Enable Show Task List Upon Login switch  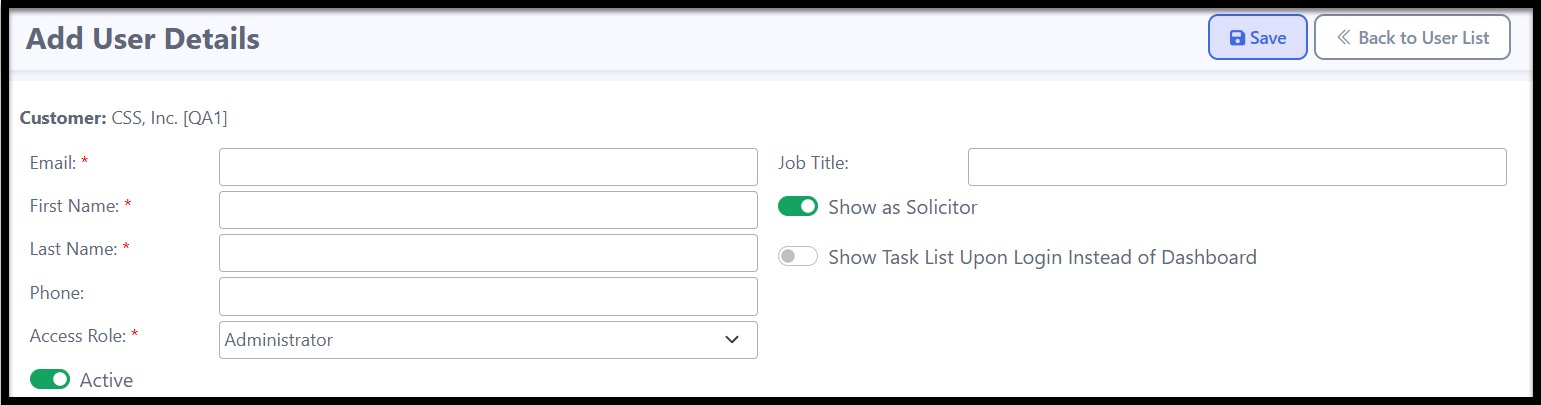[798, 257]
